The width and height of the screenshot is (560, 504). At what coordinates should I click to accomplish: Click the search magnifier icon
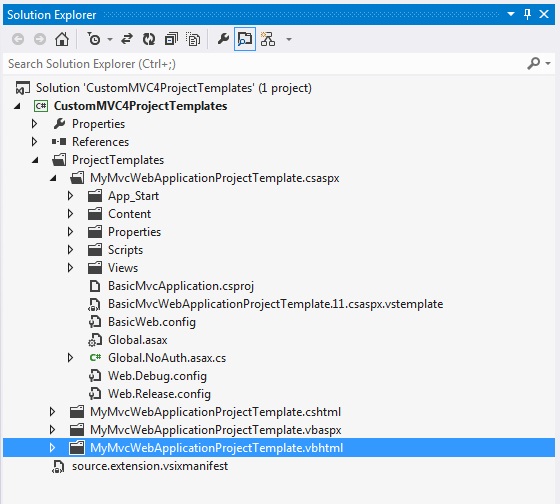point(533,64)
